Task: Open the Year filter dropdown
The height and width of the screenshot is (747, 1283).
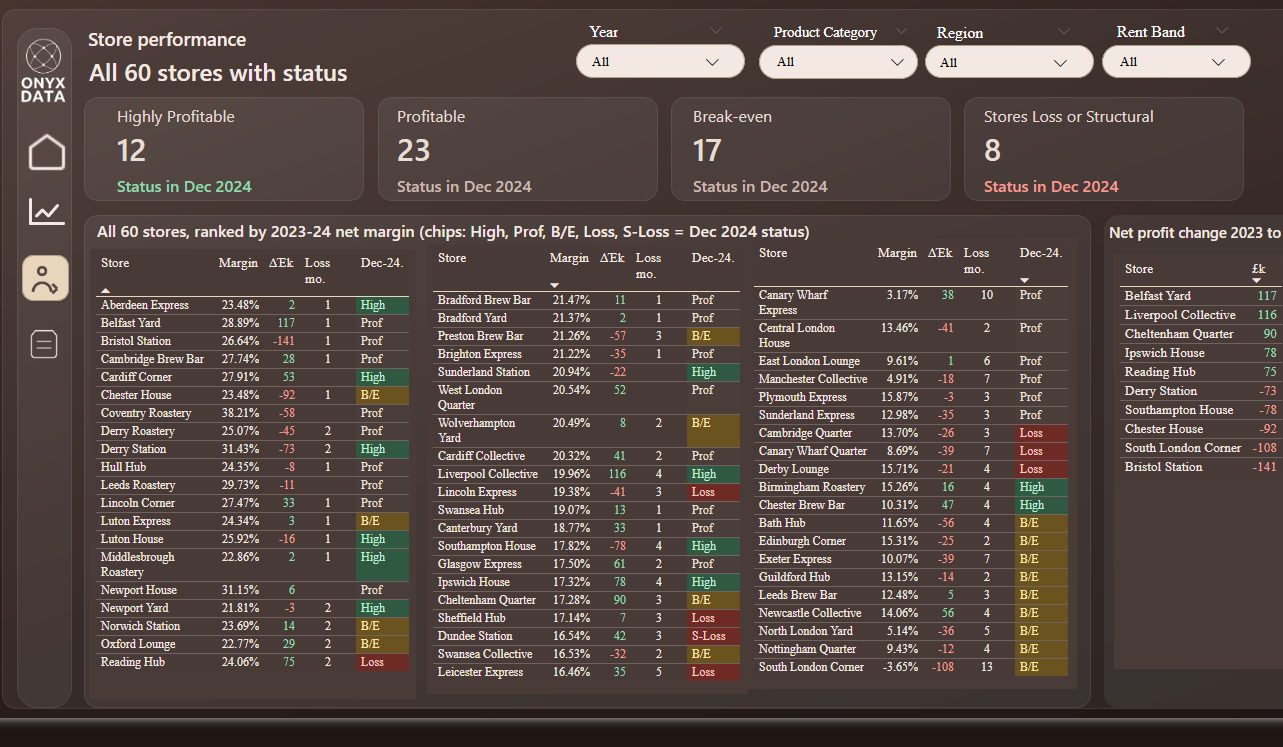Action: click(660, 62)
